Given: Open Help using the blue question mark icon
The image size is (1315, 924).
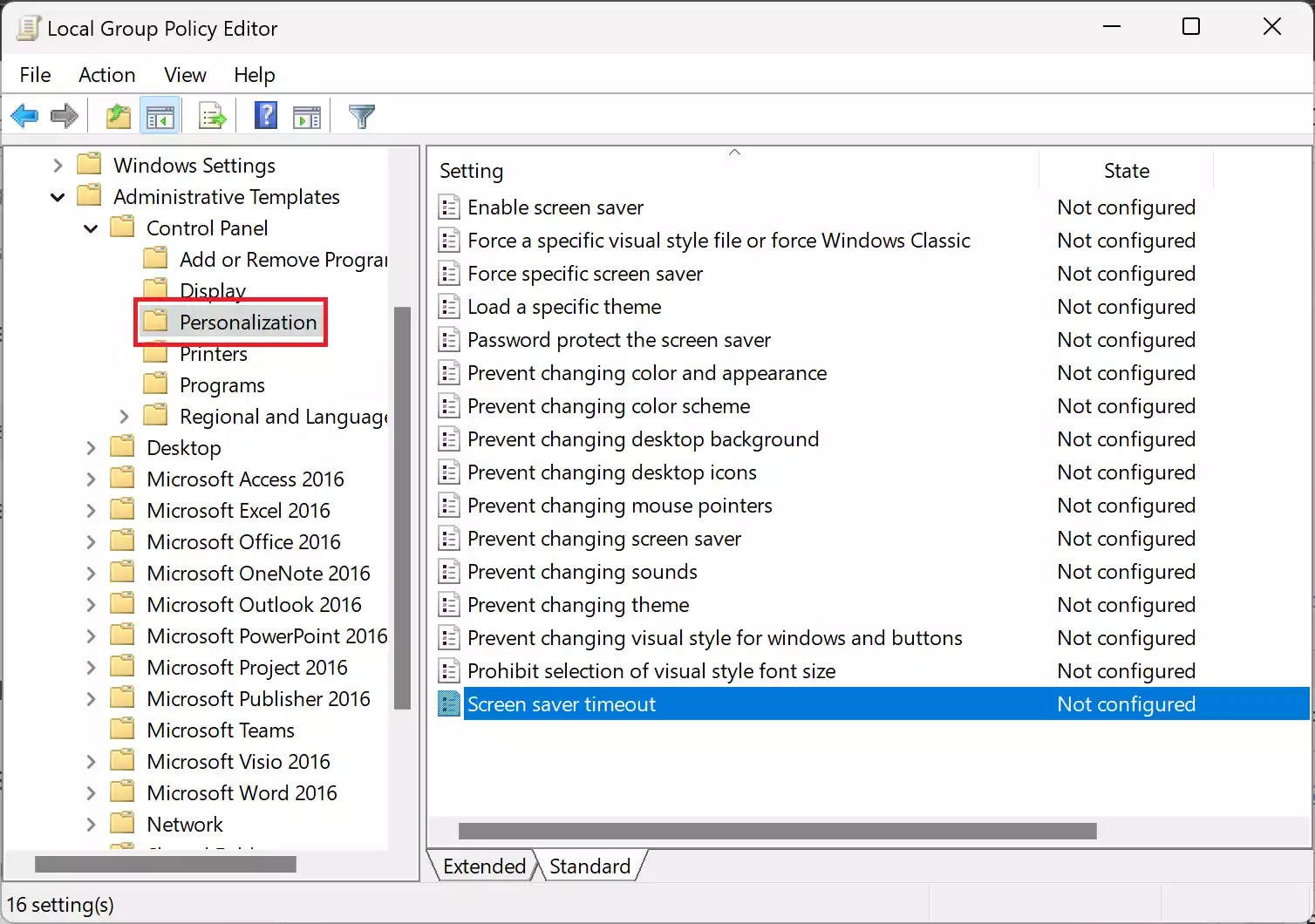Looking at the screenshot, I should 265,115.
